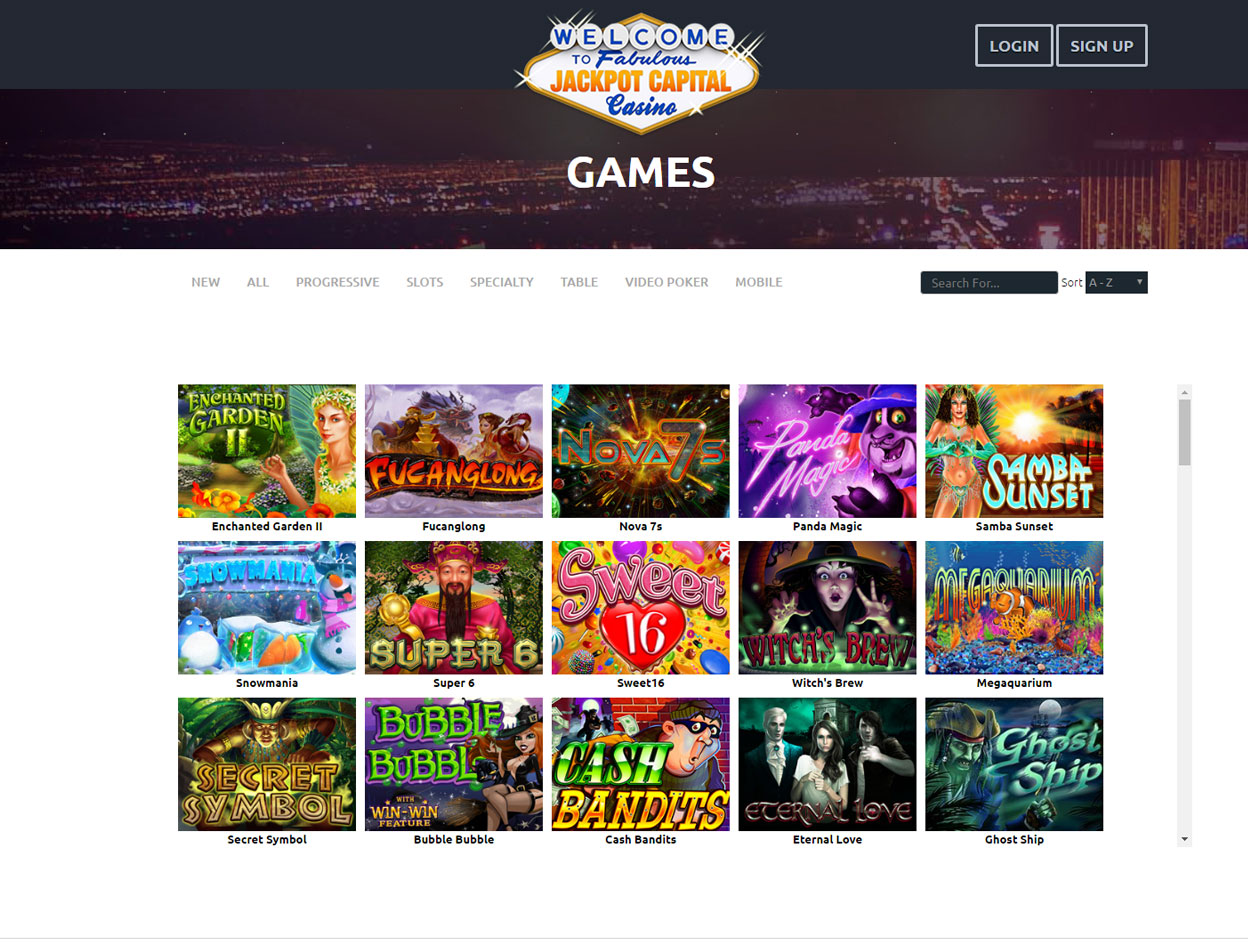The height and width of the screenshot is (952, 1248).
Task: Click the scrollbar down arrow of games list
Action: click(x=1185, y=839)
